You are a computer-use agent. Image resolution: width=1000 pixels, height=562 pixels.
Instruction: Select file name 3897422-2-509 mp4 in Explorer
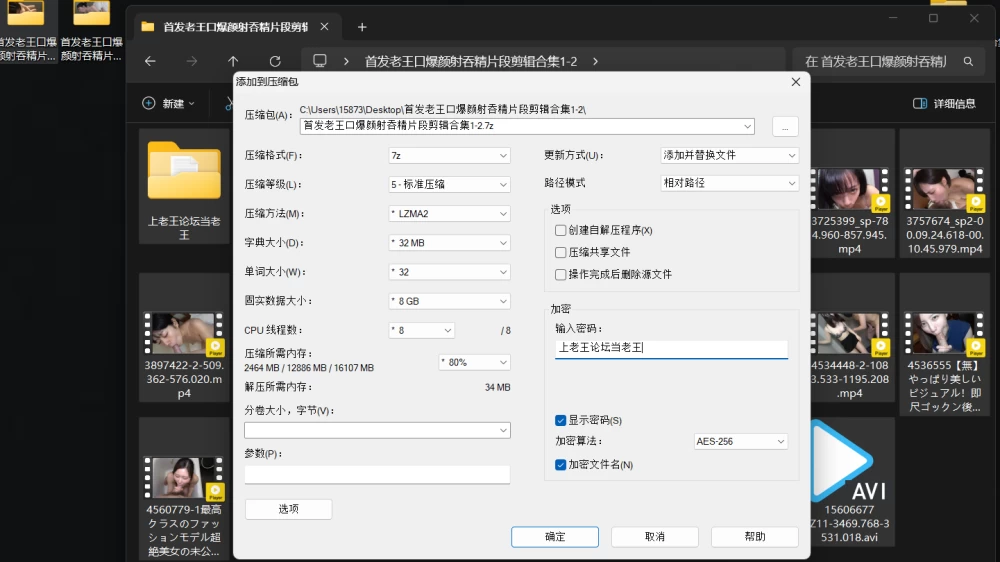184,380
